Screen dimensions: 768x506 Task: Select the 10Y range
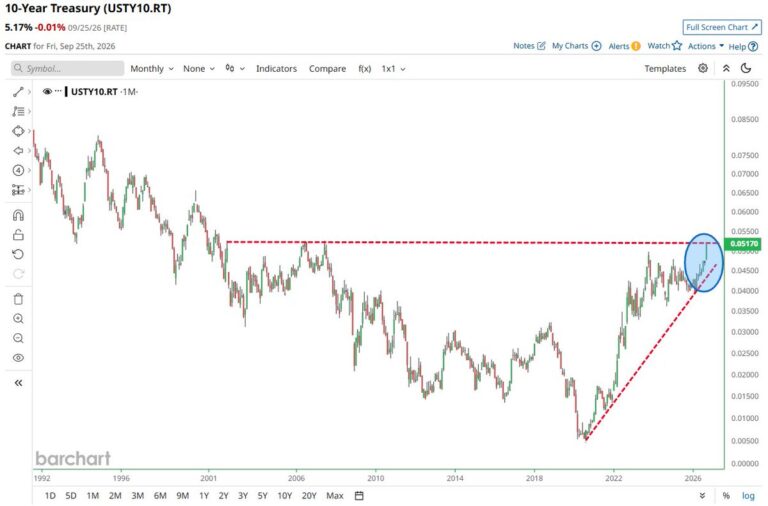coord(285,496)
